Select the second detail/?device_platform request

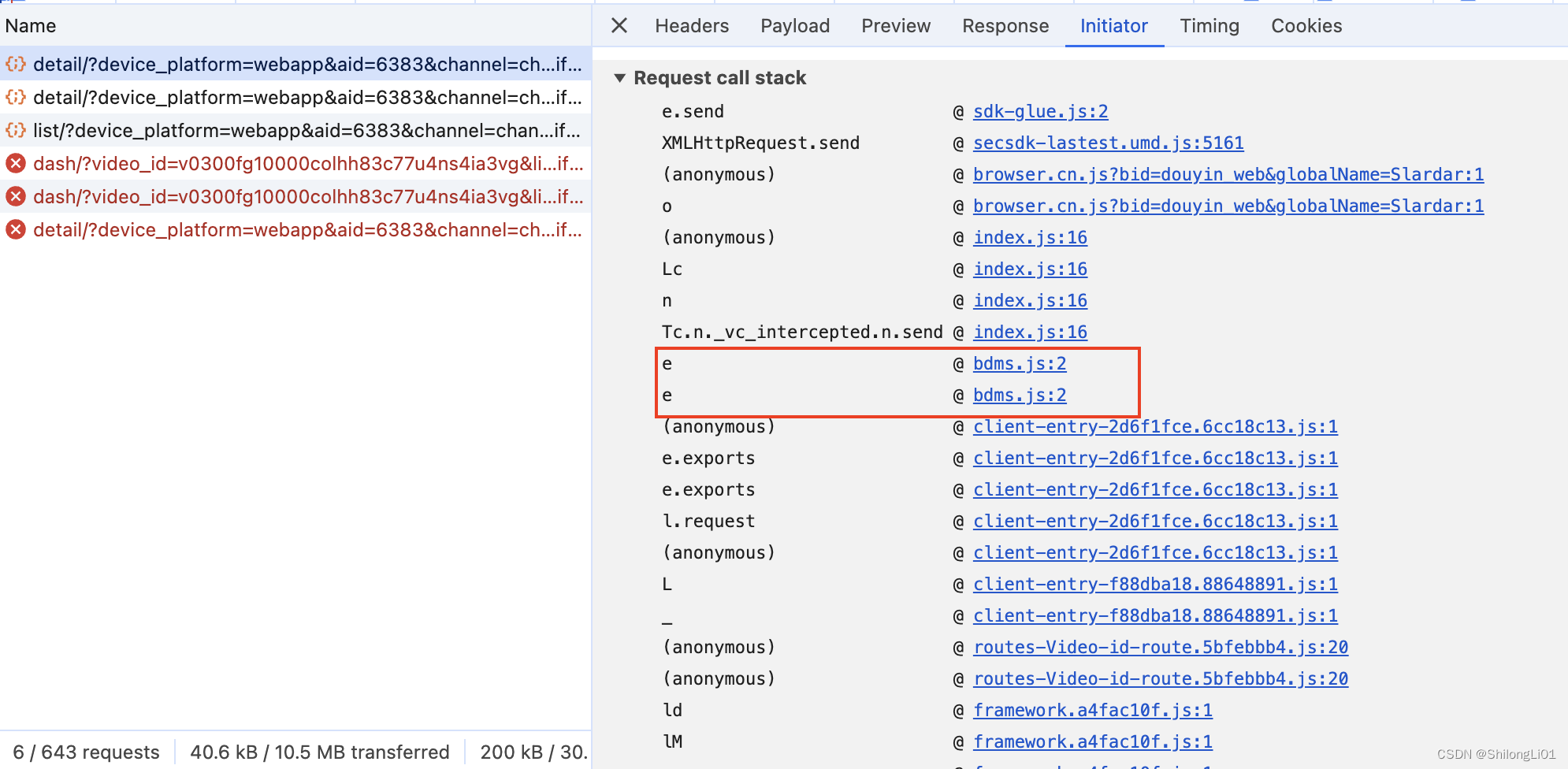[x=295, y=97]
